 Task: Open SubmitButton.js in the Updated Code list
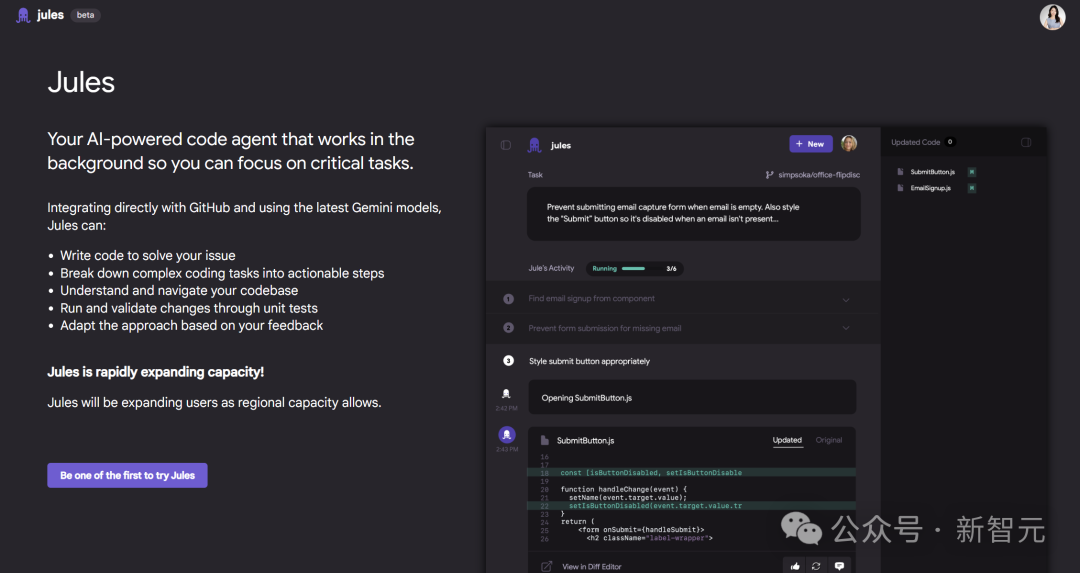(x=932, y=172)
